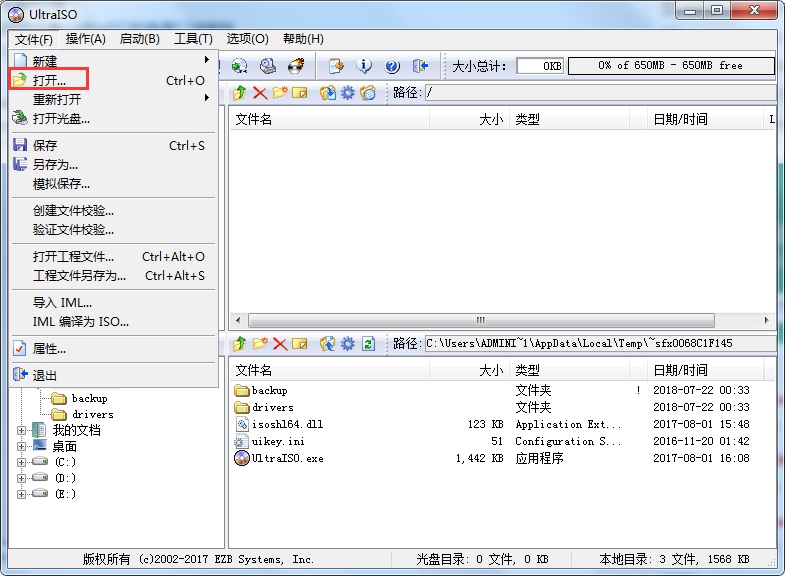Click the red X delete icon in local pane toolbar
This screenshot has width=785, height=576.
[x=280, y=344]
